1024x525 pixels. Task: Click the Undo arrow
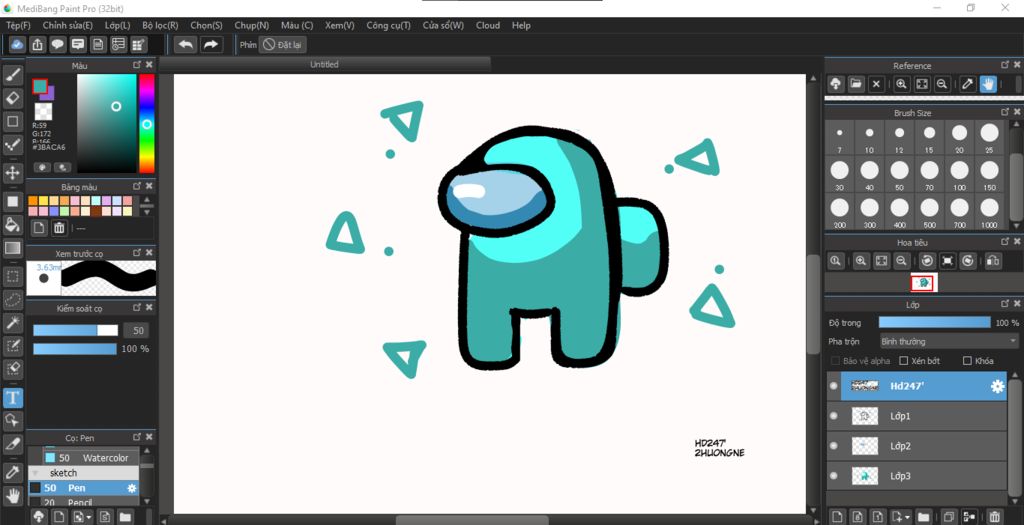(x=186, y=44)
